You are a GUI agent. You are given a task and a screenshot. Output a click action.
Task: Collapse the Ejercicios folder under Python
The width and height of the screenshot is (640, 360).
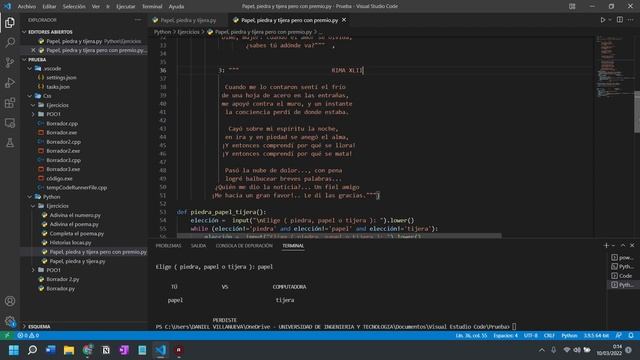(x=33, y=206)
